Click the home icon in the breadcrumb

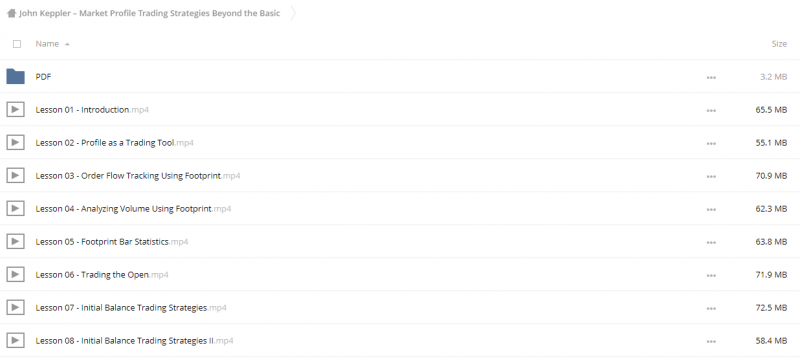click(11, 14)
